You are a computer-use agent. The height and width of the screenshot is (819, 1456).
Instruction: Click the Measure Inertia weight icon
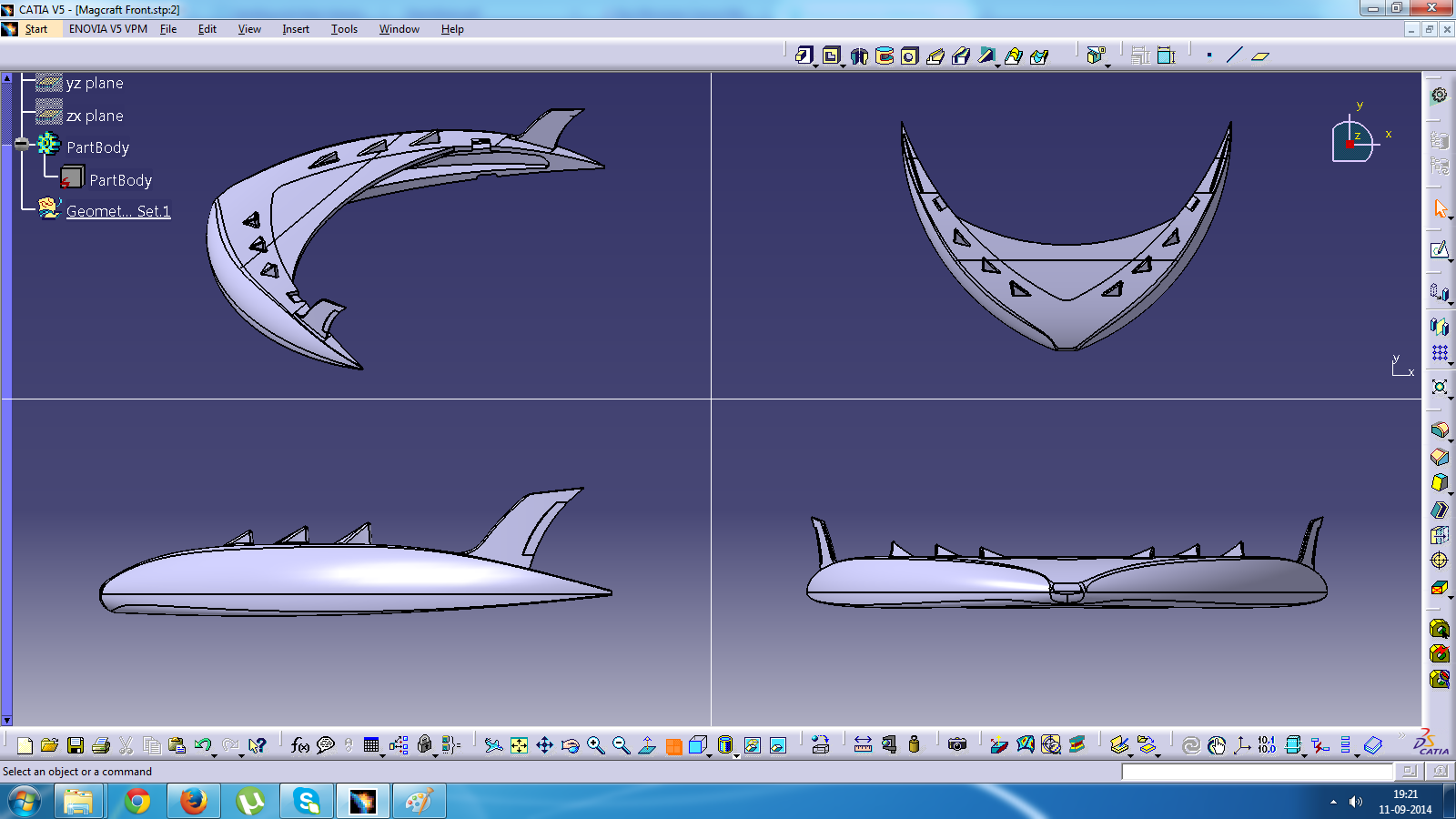pyautogui.click(x=914, y=745)
